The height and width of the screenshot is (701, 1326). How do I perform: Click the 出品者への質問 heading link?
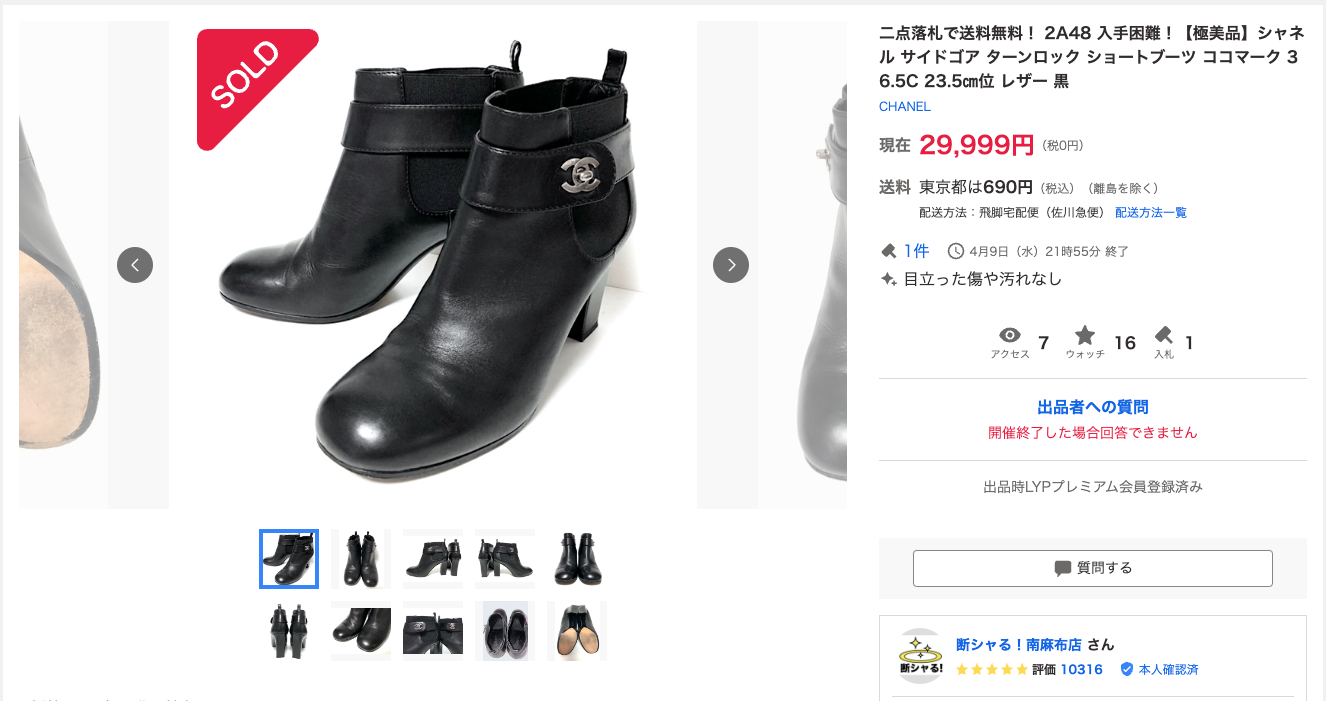pyautogui.click(x=1093, y=407)
